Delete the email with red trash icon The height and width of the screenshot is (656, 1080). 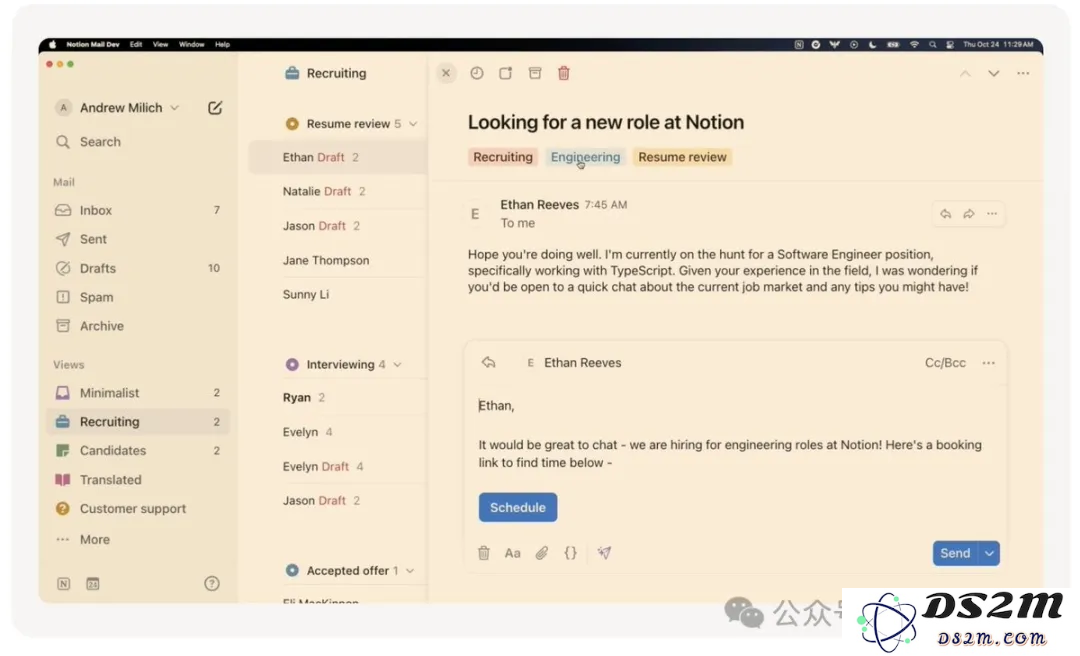[563, 73]
